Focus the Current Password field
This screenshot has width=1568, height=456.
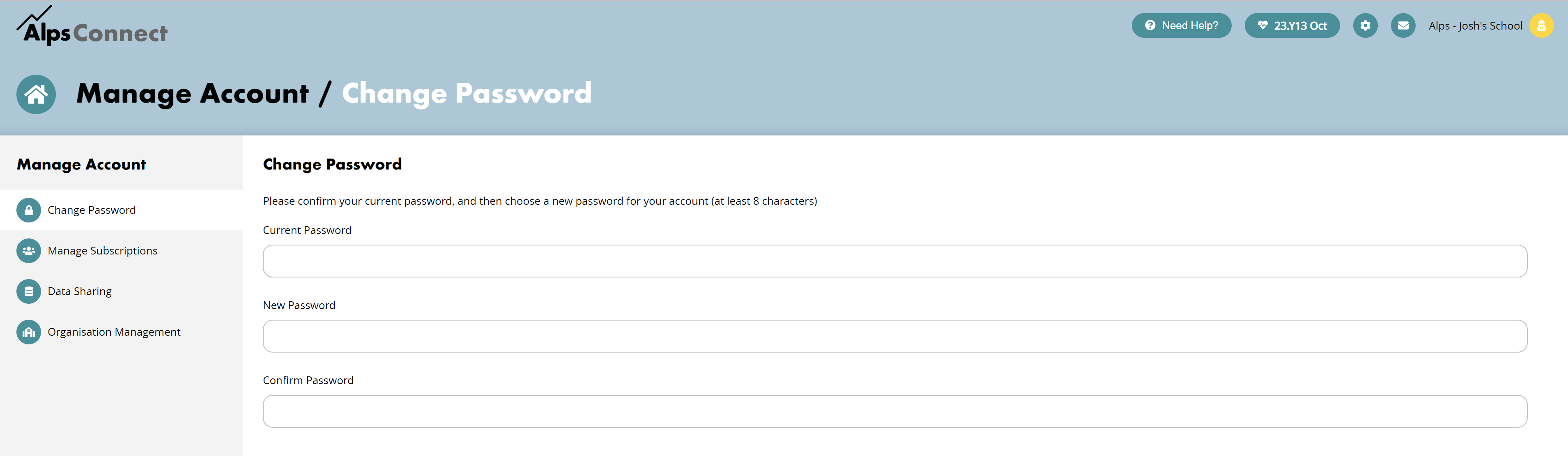[895, 261]
